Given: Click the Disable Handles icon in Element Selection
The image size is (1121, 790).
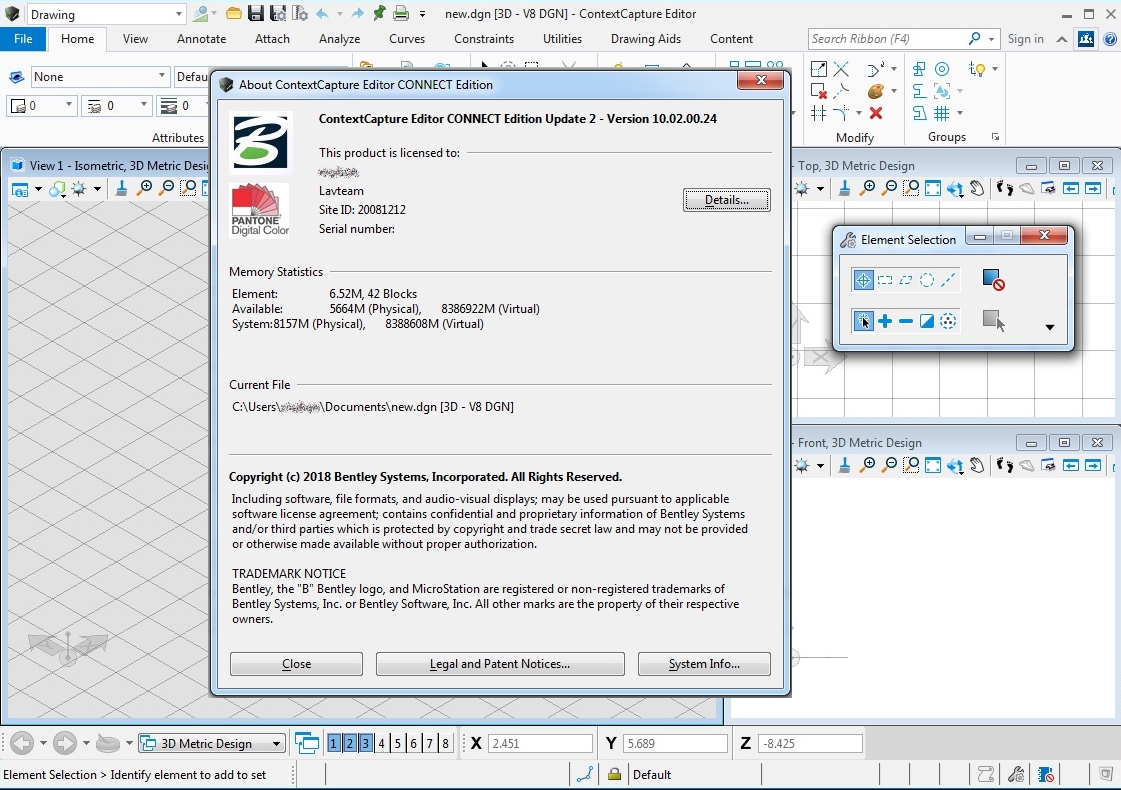Looking at the screenshot, I should tap(993, 280).
